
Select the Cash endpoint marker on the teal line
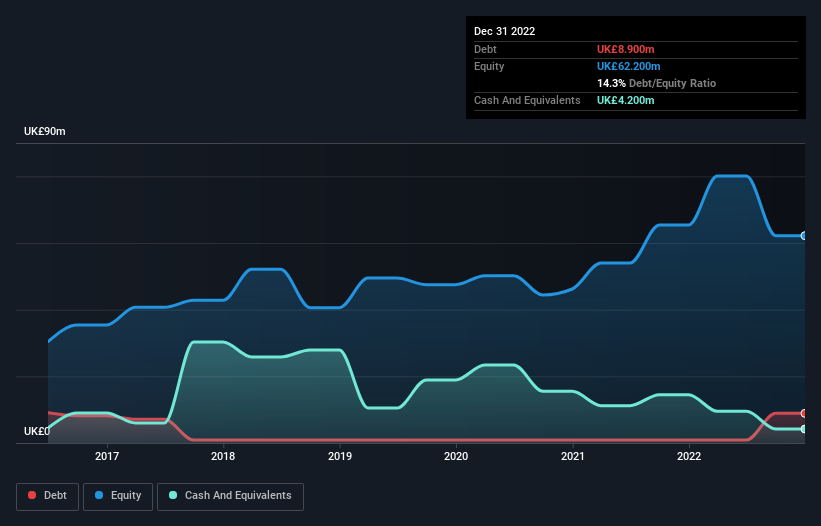[x=804, y=429]
